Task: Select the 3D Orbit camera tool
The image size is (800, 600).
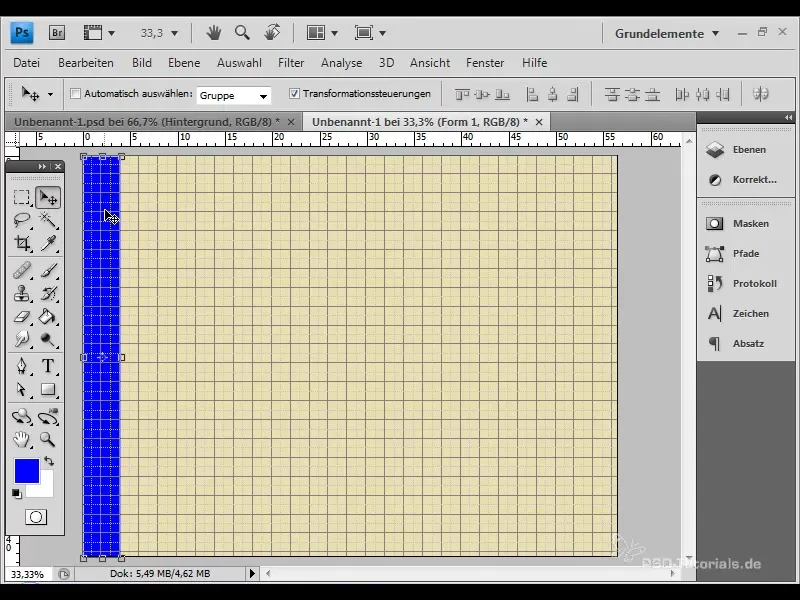Action: (48, 416)
